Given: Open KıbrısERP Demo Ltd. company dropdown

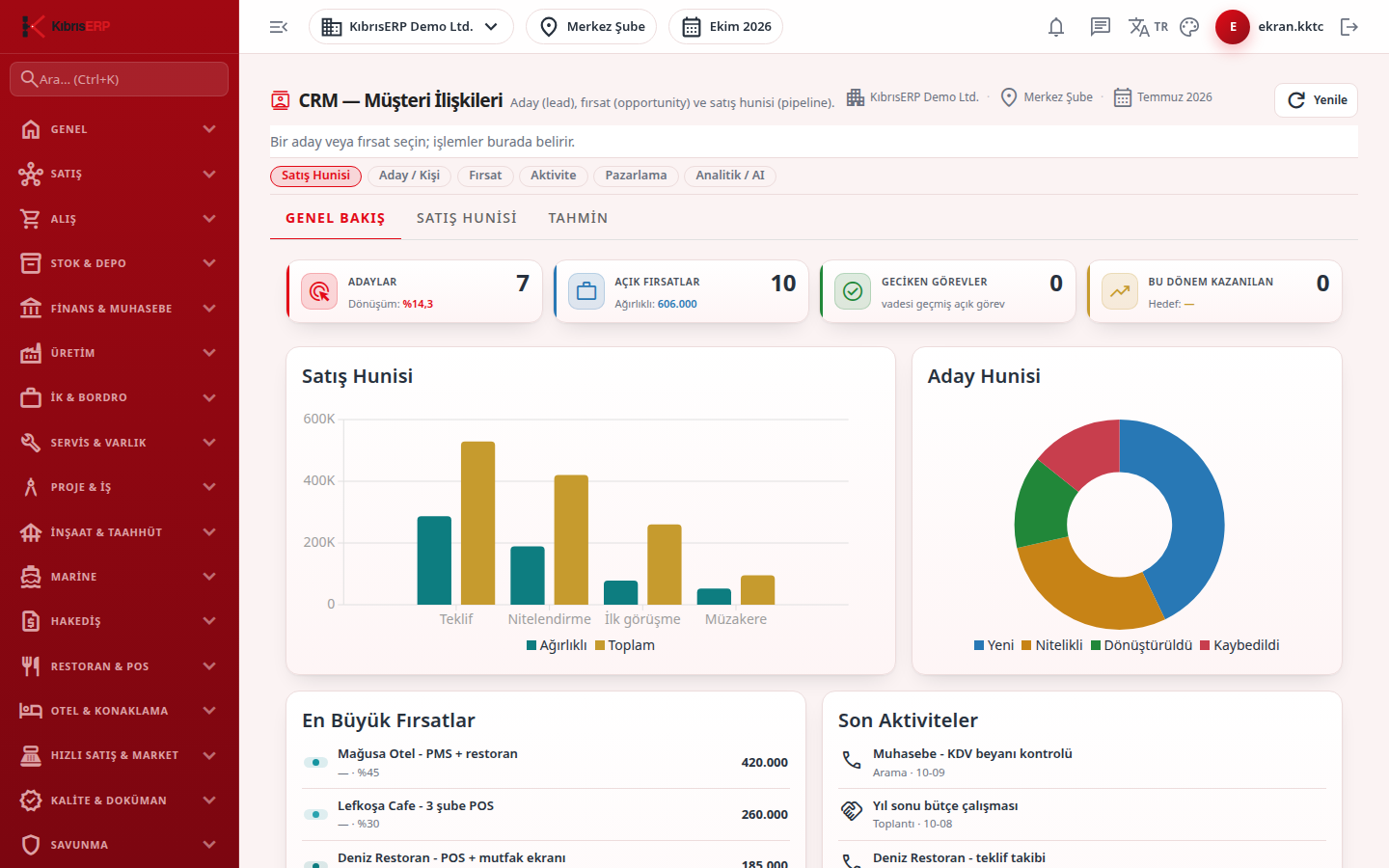Looking at the screenshot, I should click(411, 27).
